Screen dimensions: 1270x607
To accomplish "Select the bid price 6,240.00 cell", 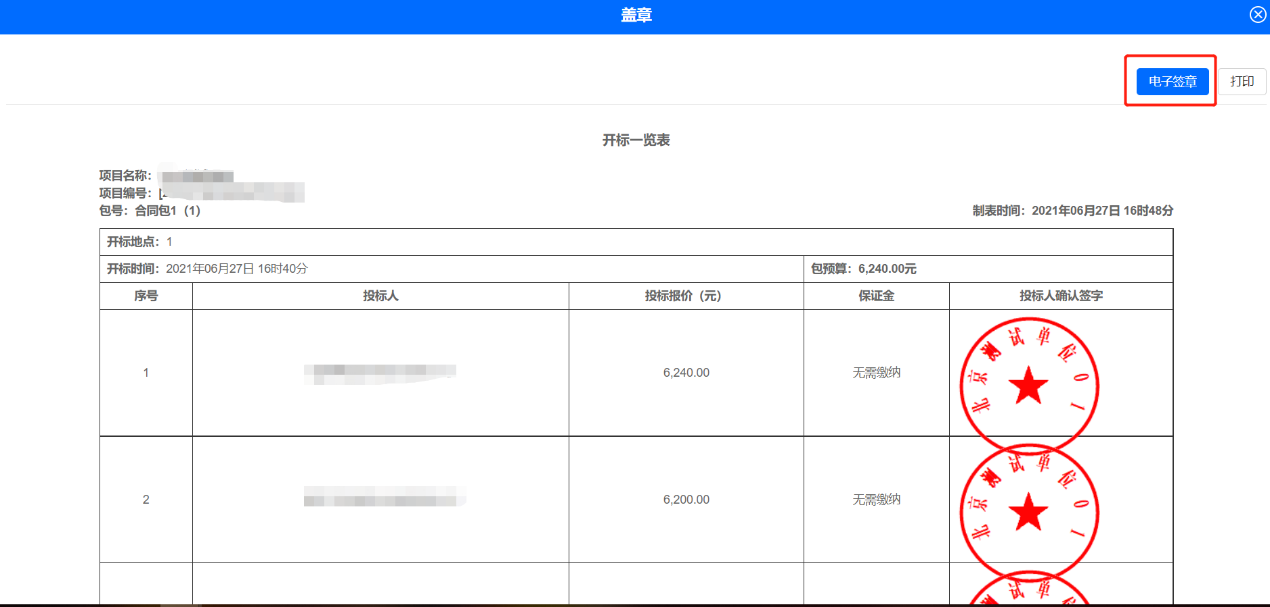I will 686,373.
